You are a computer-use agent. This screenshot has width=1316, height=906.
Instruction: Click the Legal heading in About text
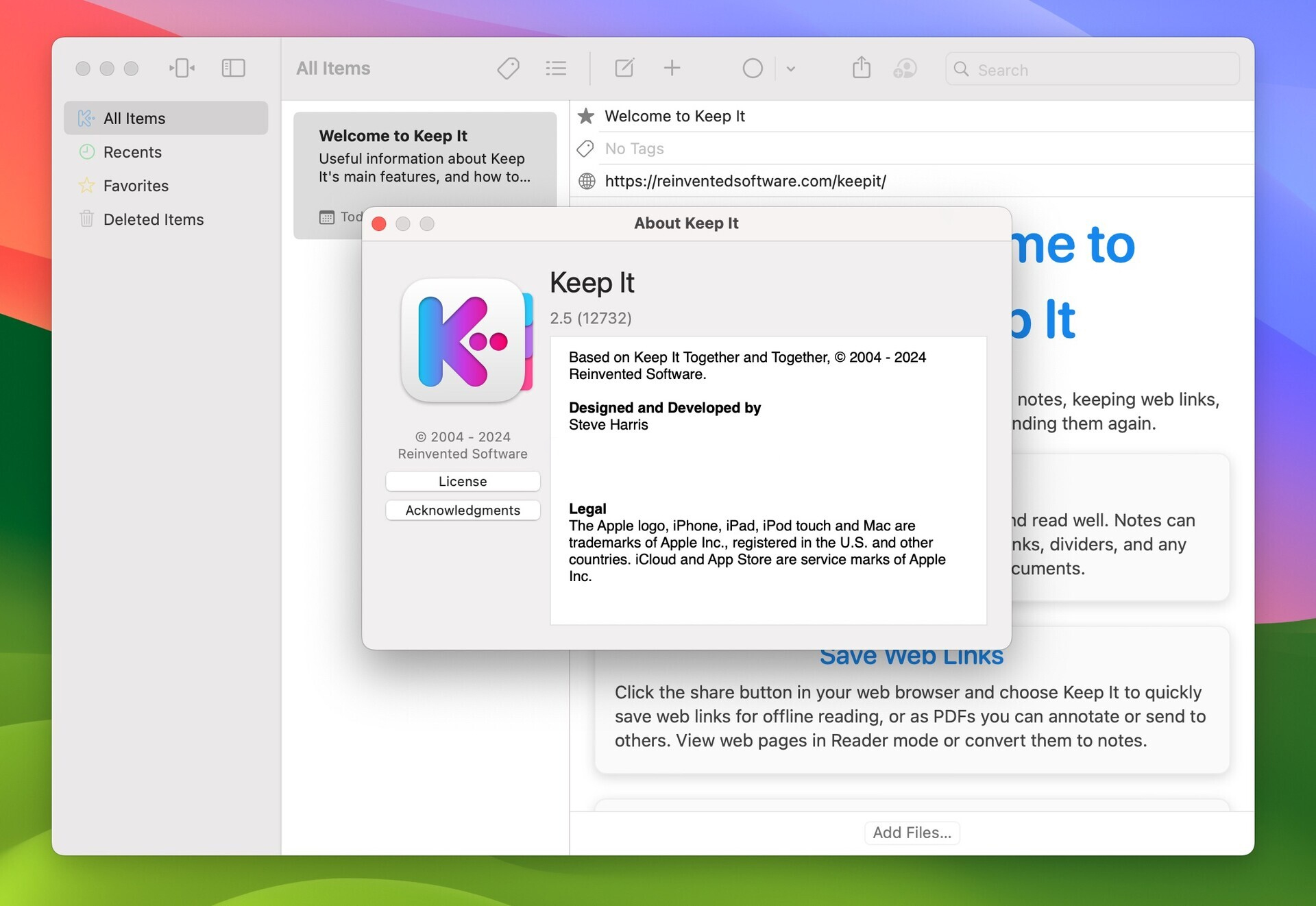[x=587, y=509]
